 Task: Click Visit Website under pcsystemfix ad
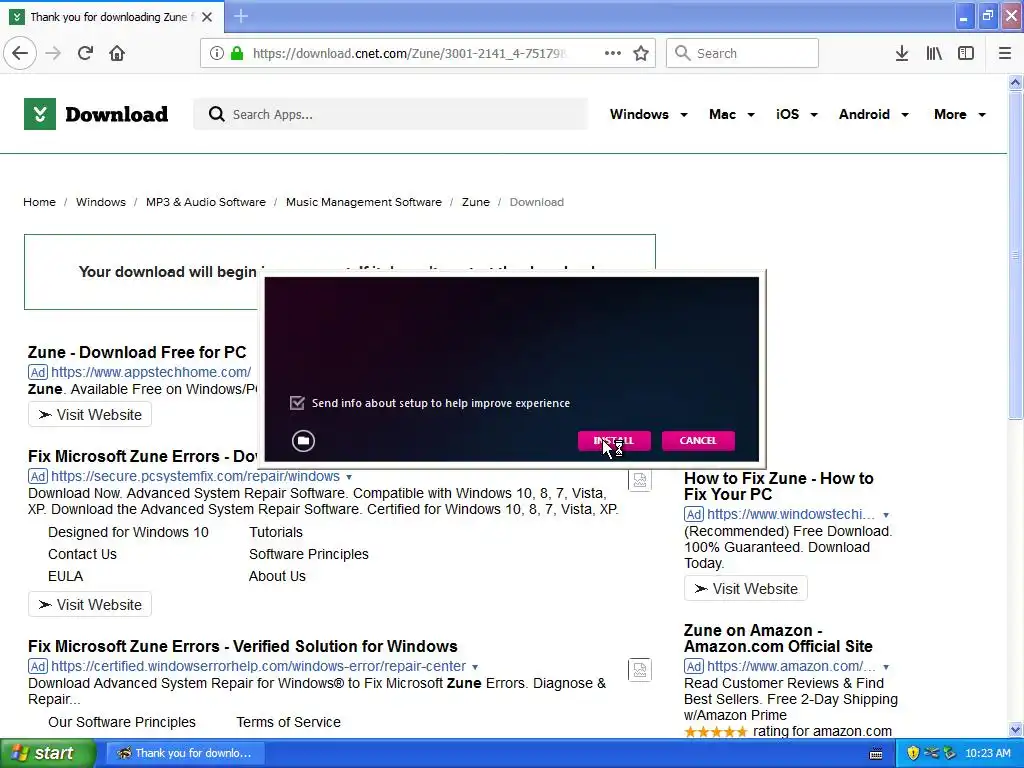point(90,605)
